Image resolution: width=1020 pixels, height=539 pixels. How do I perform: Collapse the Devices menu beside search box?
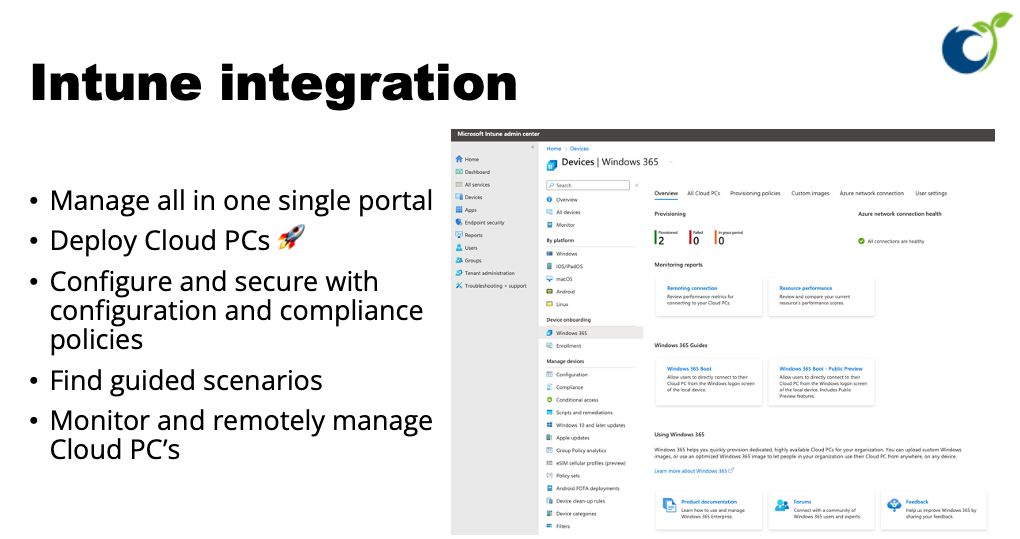coord(637,185)
